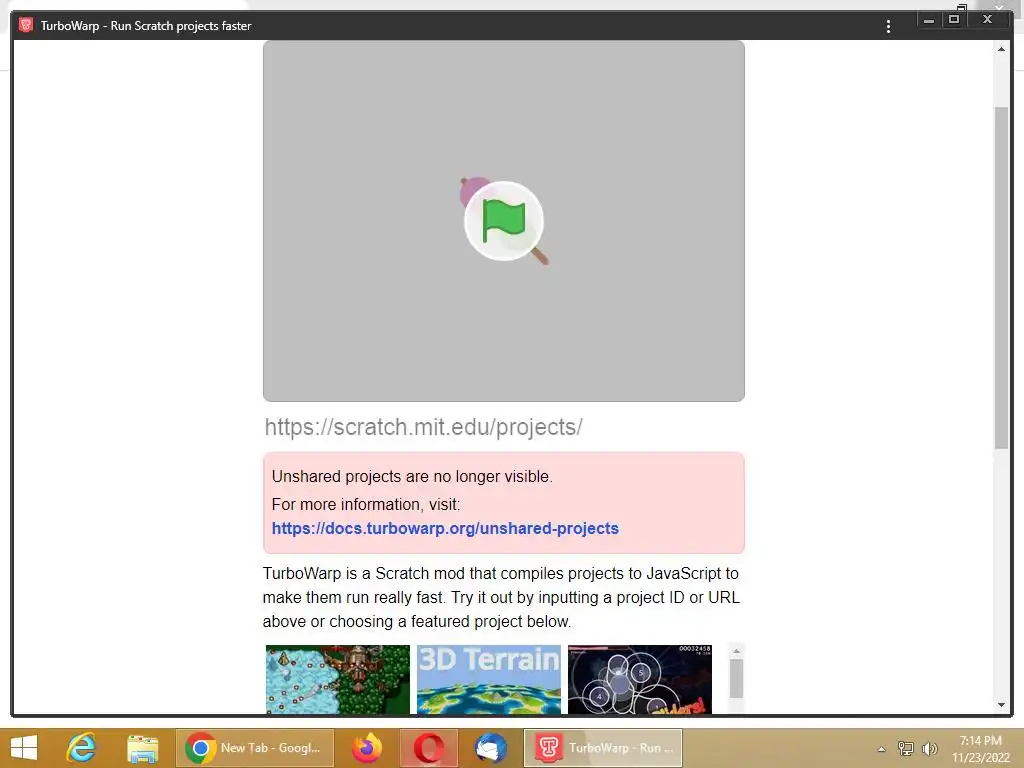Open the 3D Terrain featured project
The width and height of the screenshot is (1024, 768).
[488, 679]
